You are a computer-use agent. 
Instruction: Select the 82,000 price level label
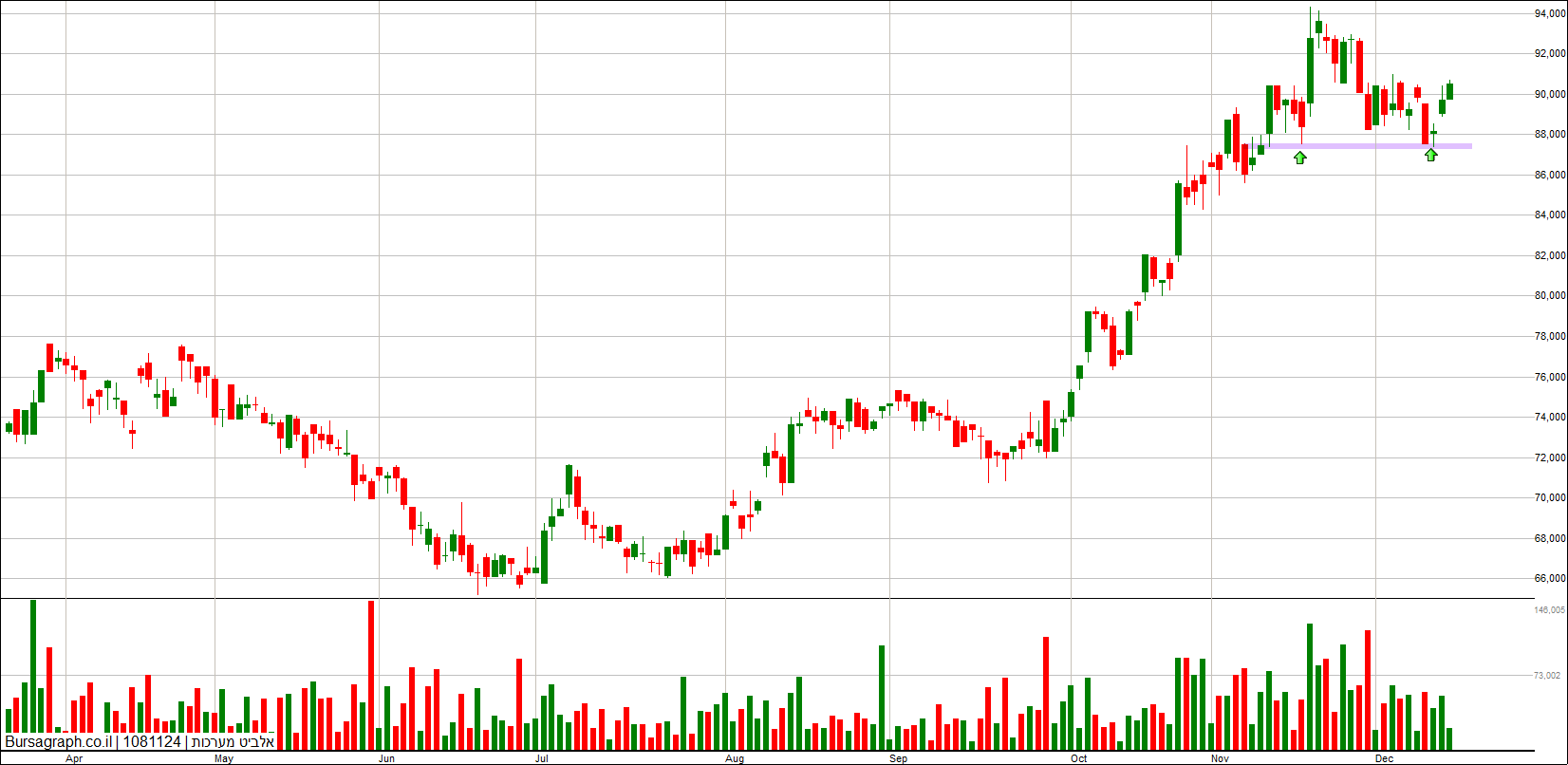pyautogui.click(x=1550, y=256)
